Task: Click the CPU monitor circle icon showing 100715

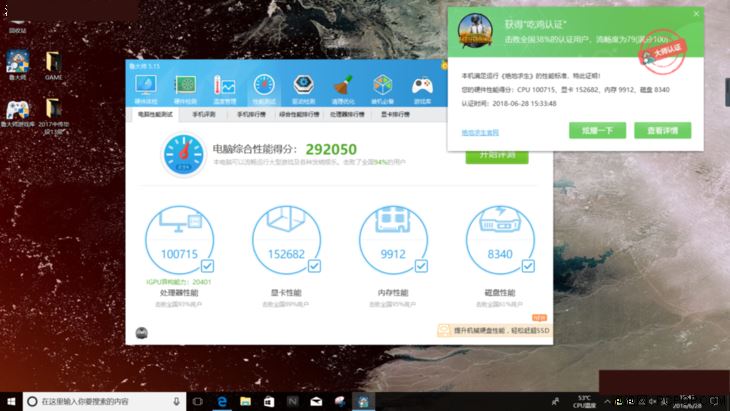Action: [x=180, y=240]
